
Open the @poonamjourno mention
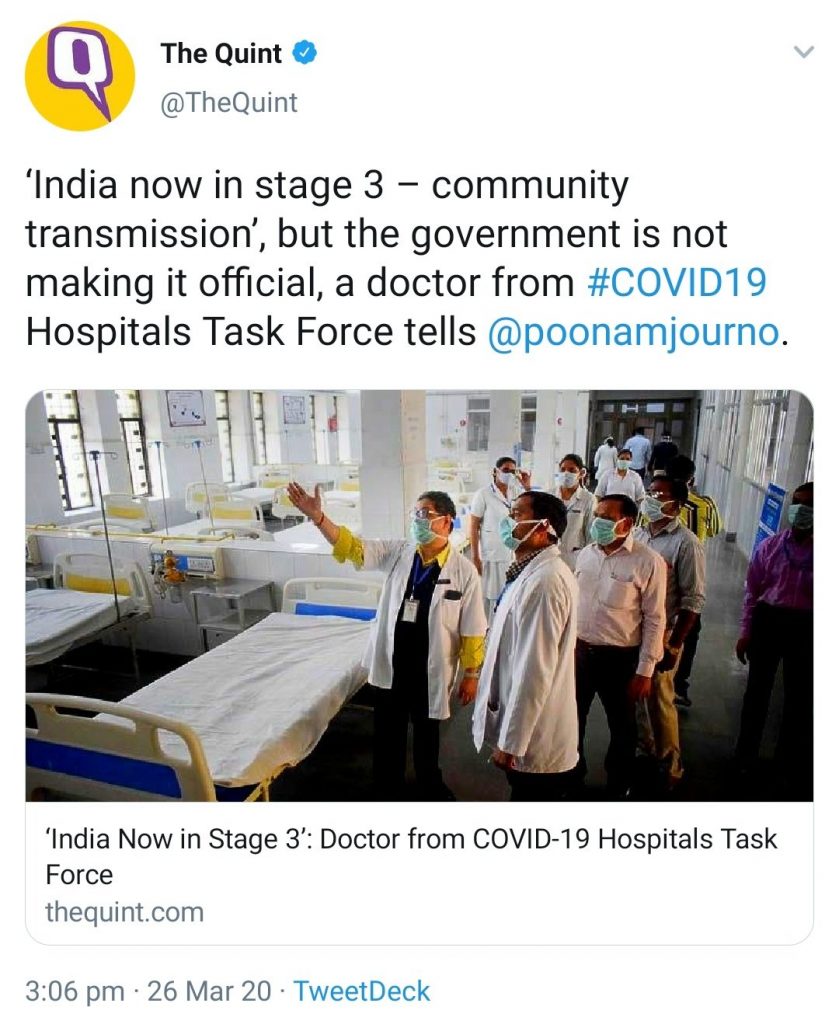(633, 332)
